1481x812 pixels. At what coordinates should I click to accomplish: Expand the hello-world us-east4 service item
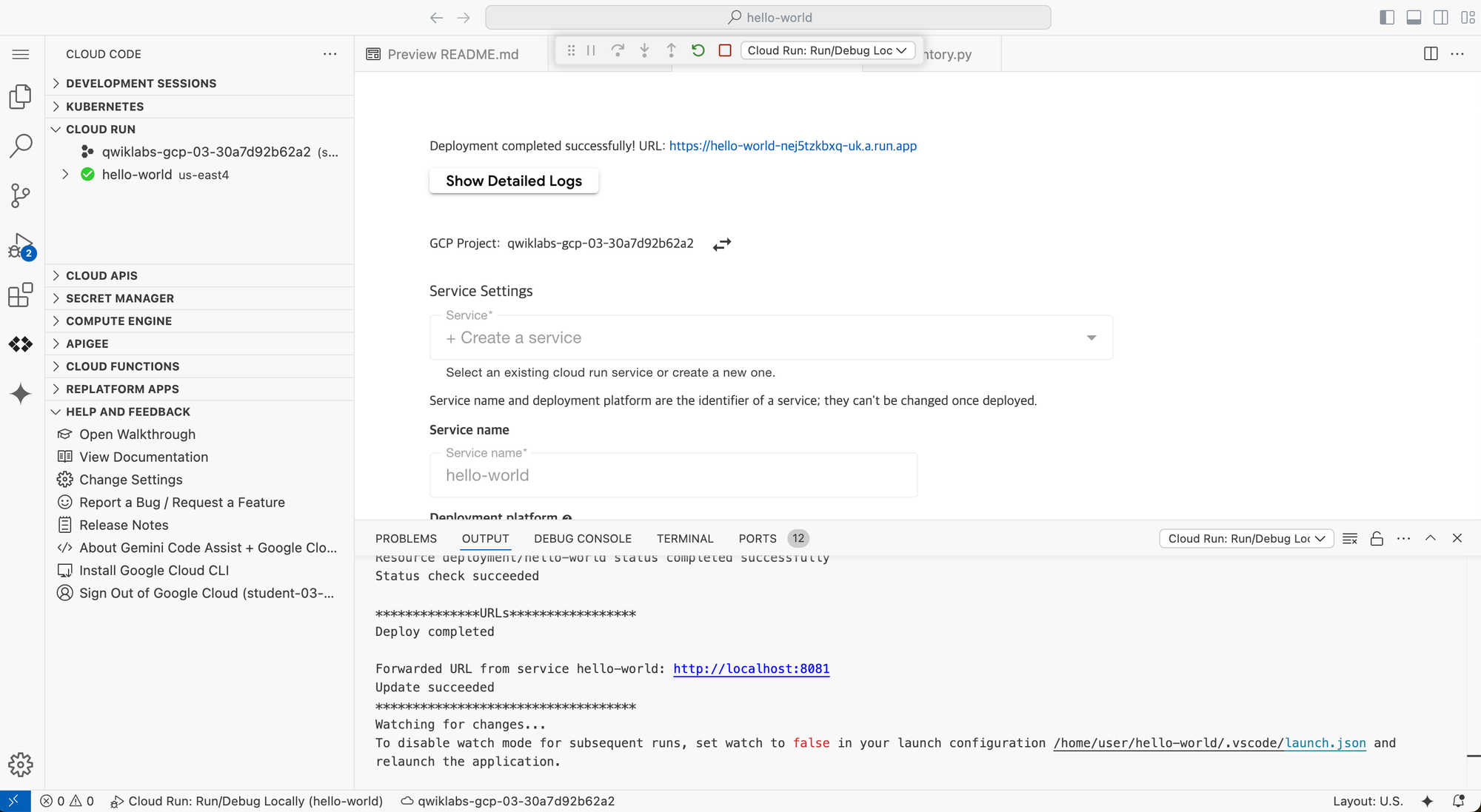click(65, 175)
